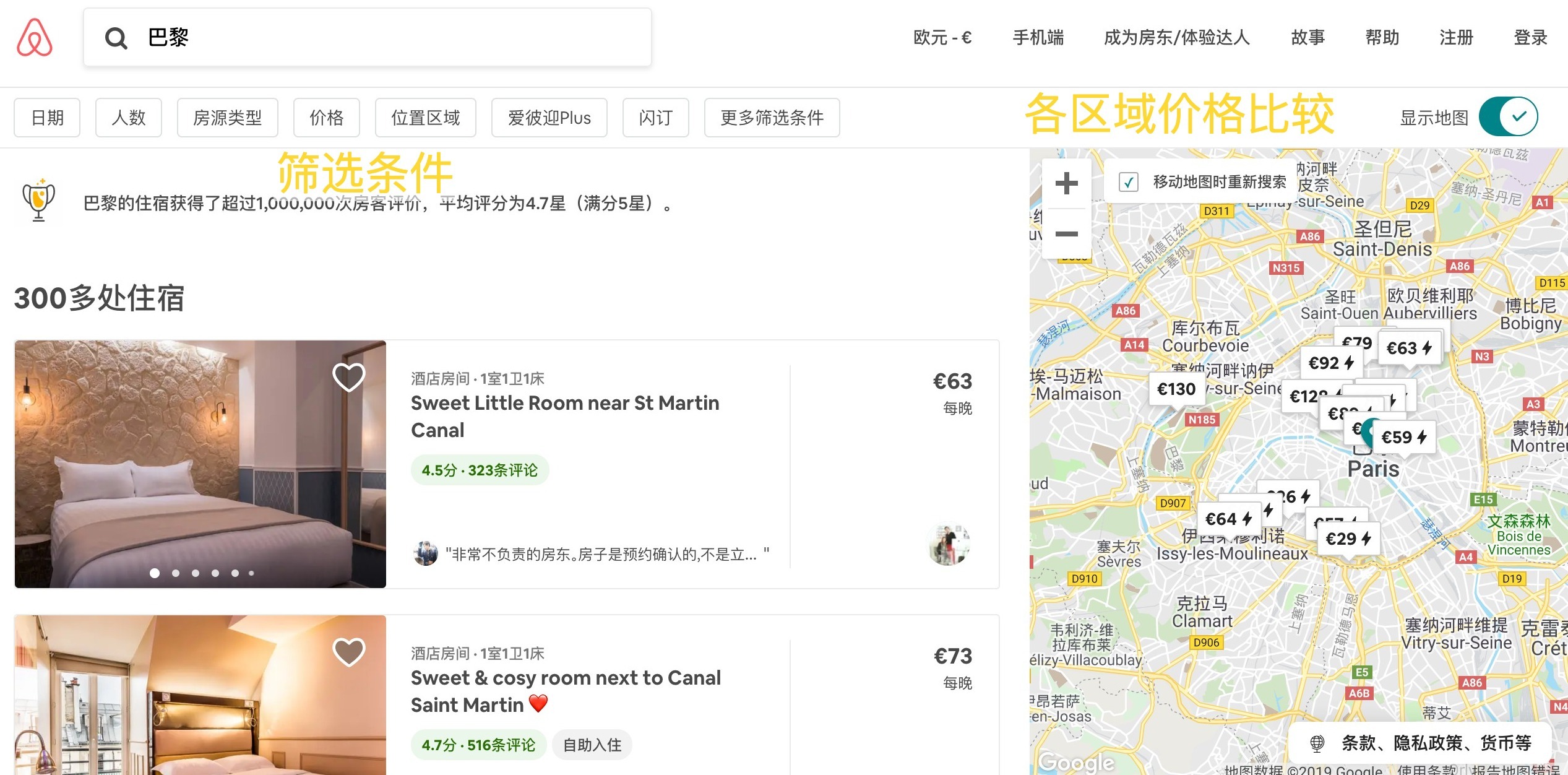Select the €130 map price marker

tap(1176, 389)
